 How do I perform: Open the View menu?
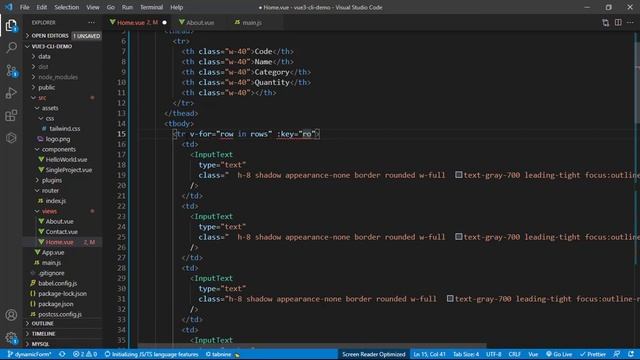(x=93, y=7)
